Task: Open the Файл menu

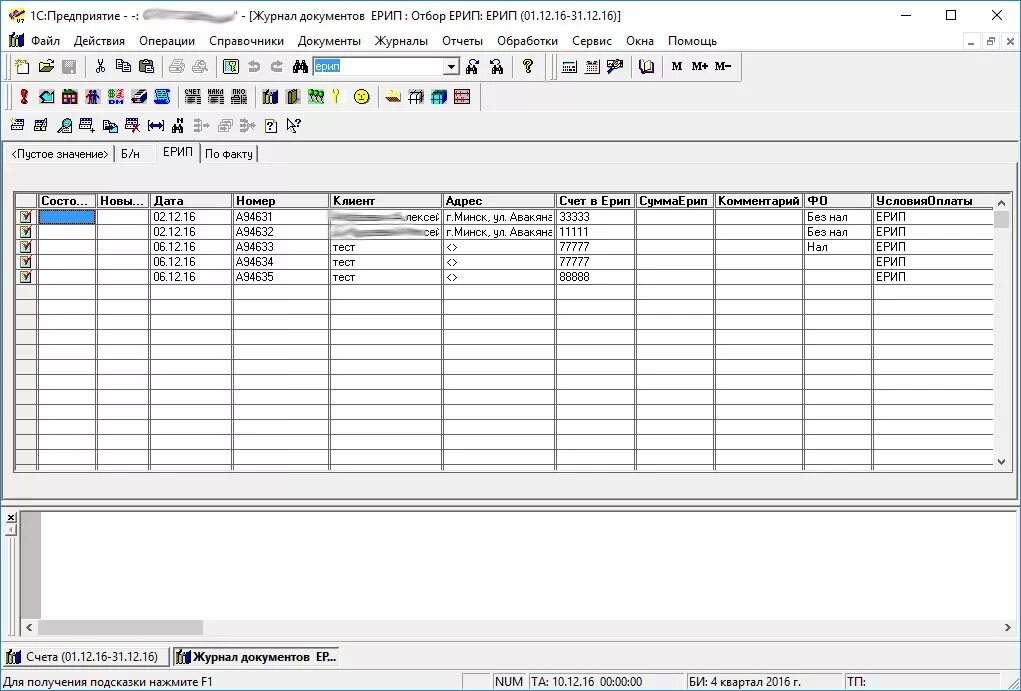Action: coord(46,41)
